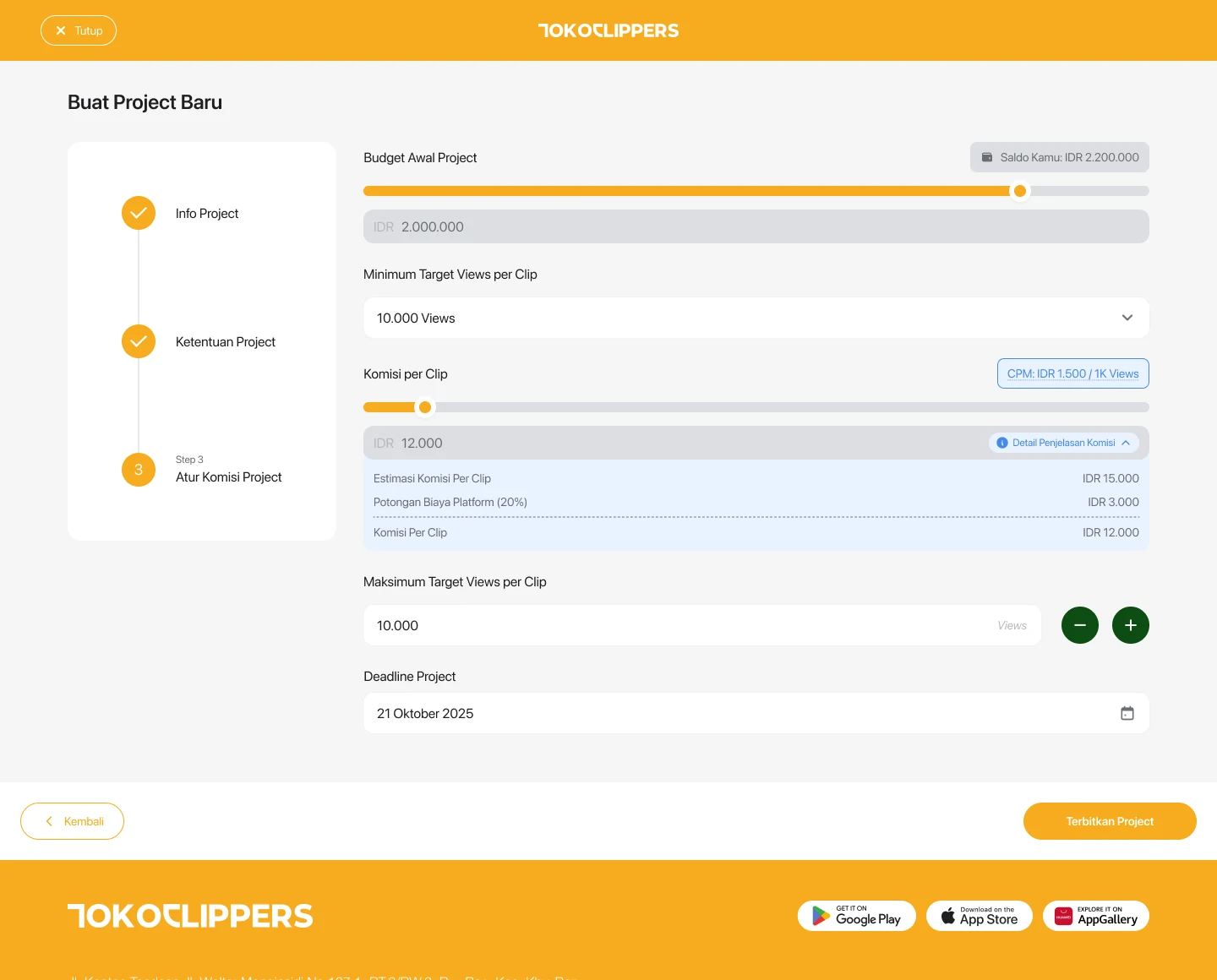This screenshot has height=980, width=1217.
Task: Click the Budget Awal Project slider track
Action: coord(756,191)
